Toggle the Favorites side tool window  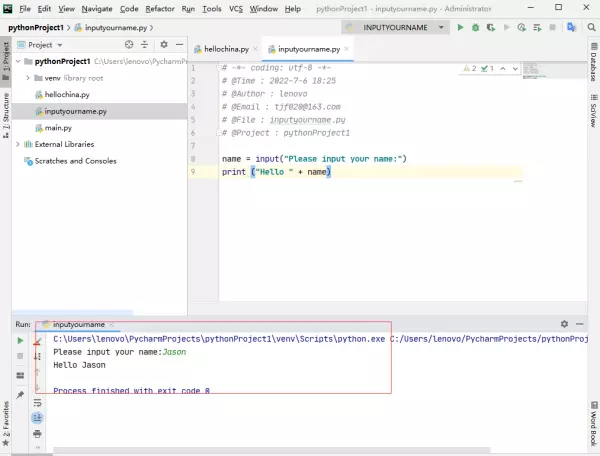6,424
